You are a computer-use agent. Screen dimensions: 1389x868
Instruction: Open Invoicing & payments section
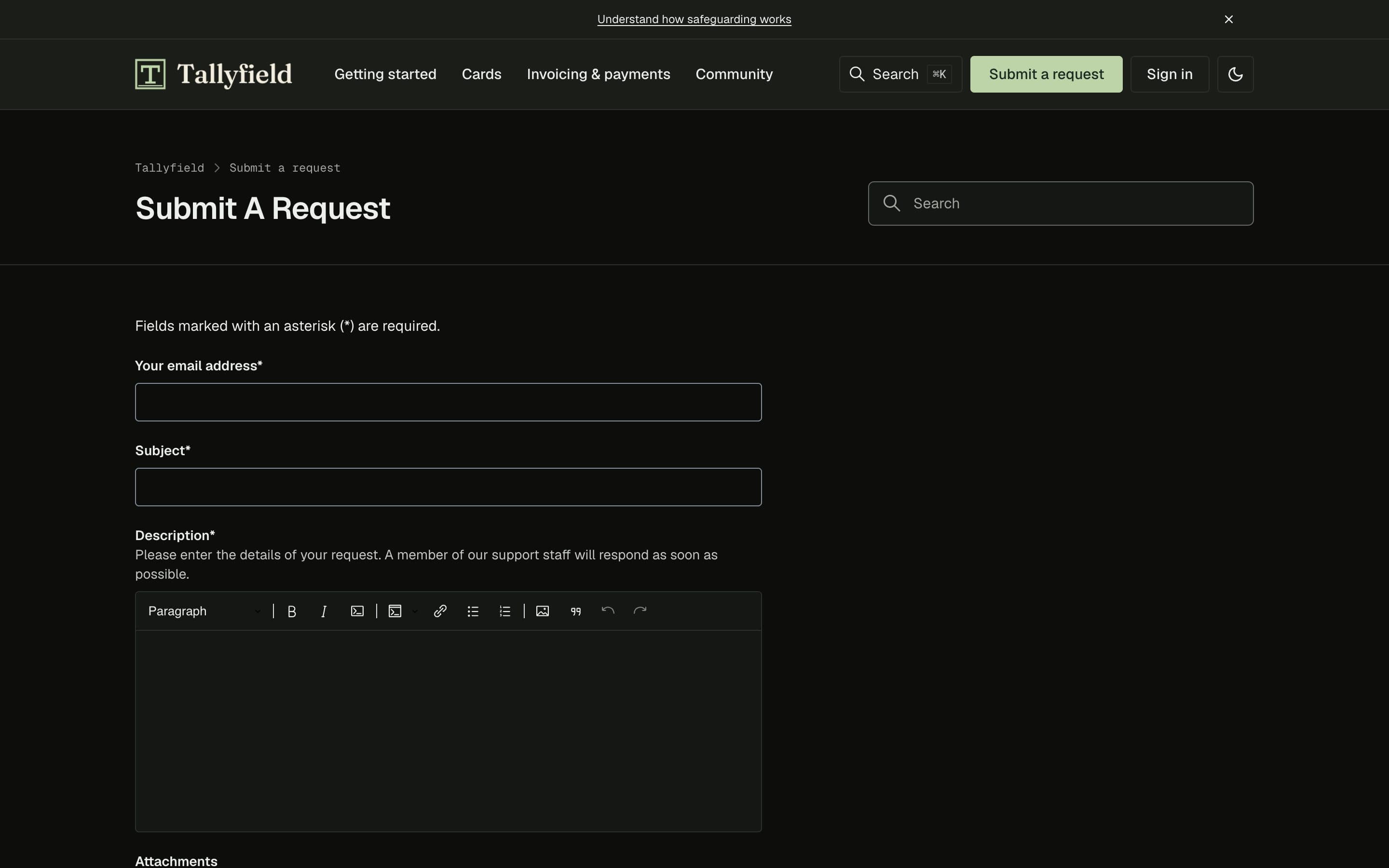click(x=598, y=74)
